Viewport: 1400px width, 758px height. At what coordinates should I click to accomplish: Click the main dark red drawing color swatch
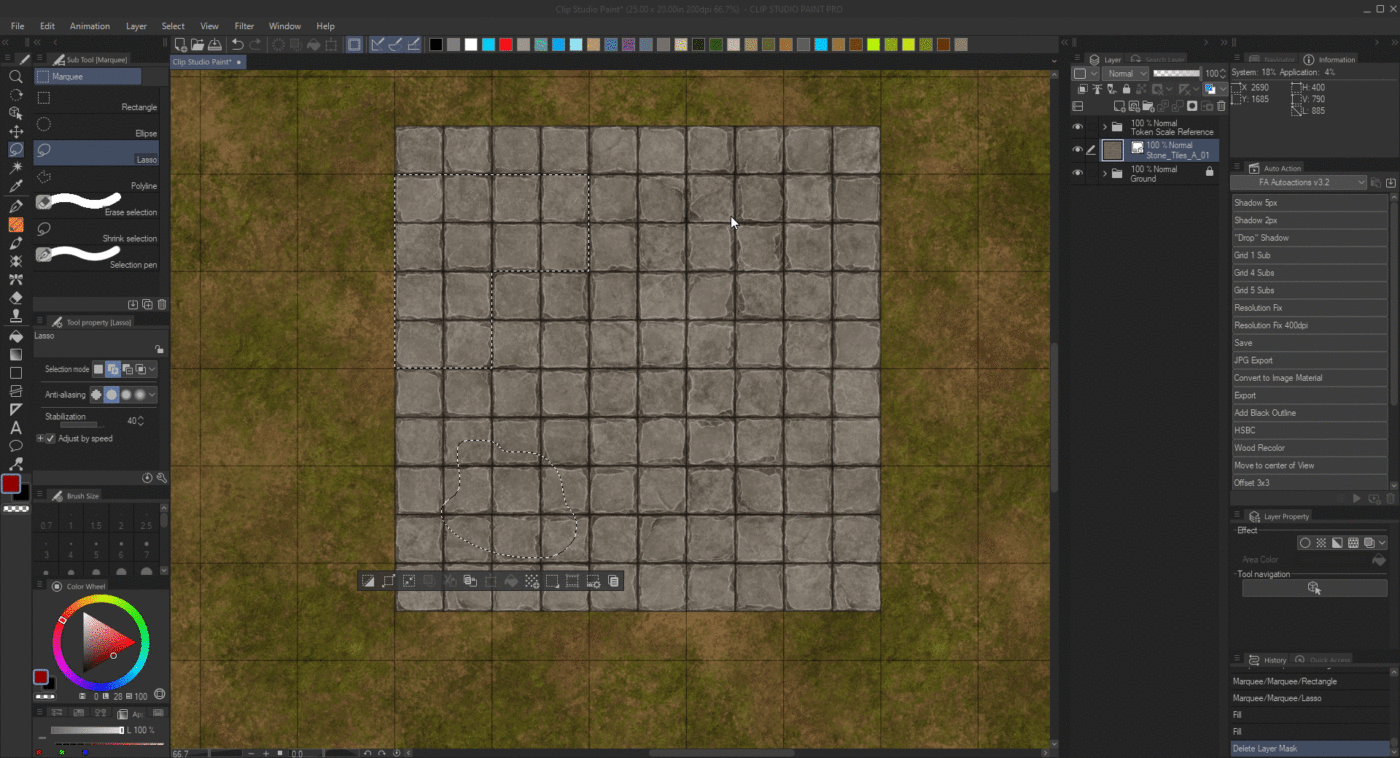tap(11, 484)
